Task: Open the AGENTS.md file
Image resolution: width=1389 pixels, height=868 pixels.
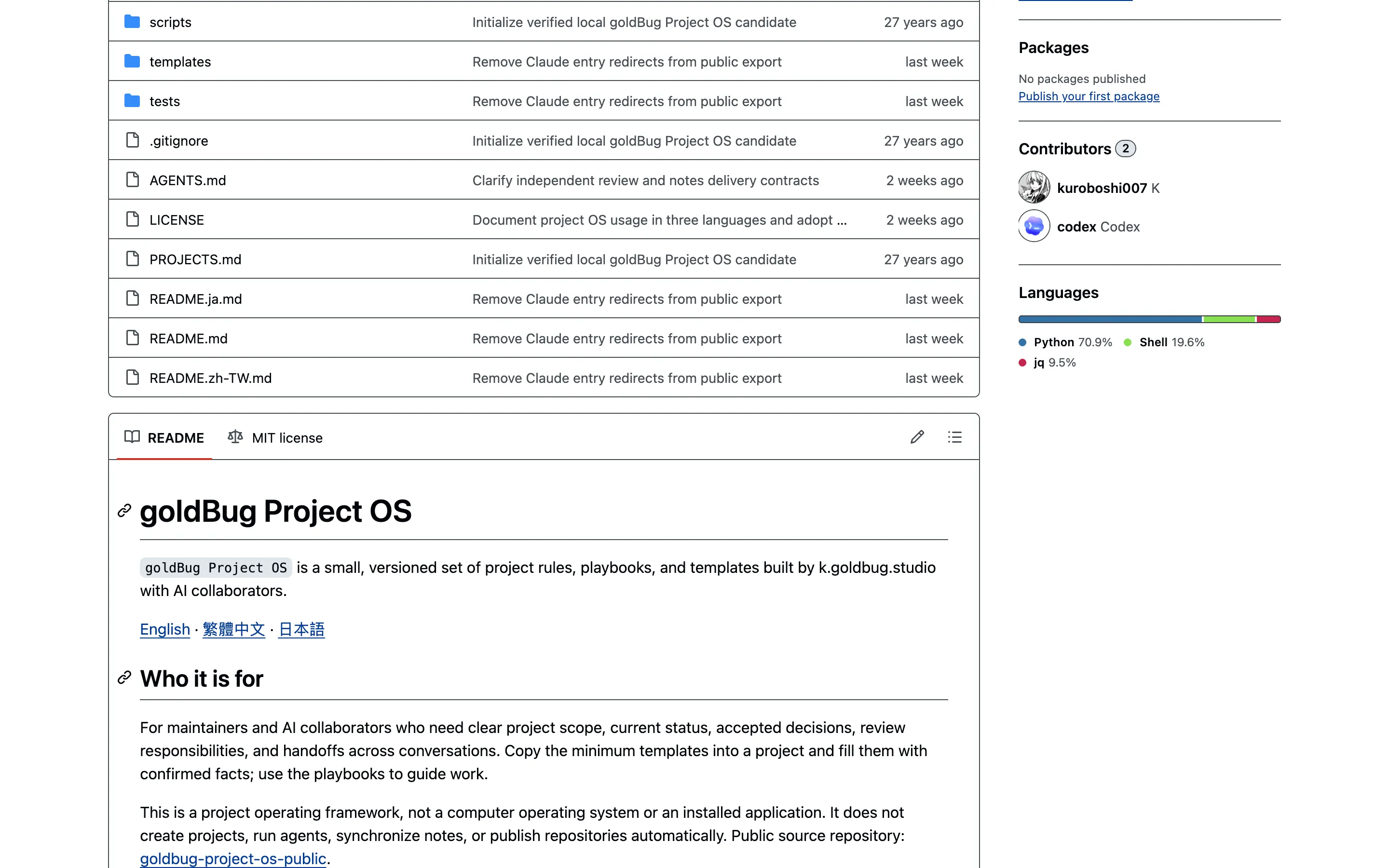Action: (188, 181)
